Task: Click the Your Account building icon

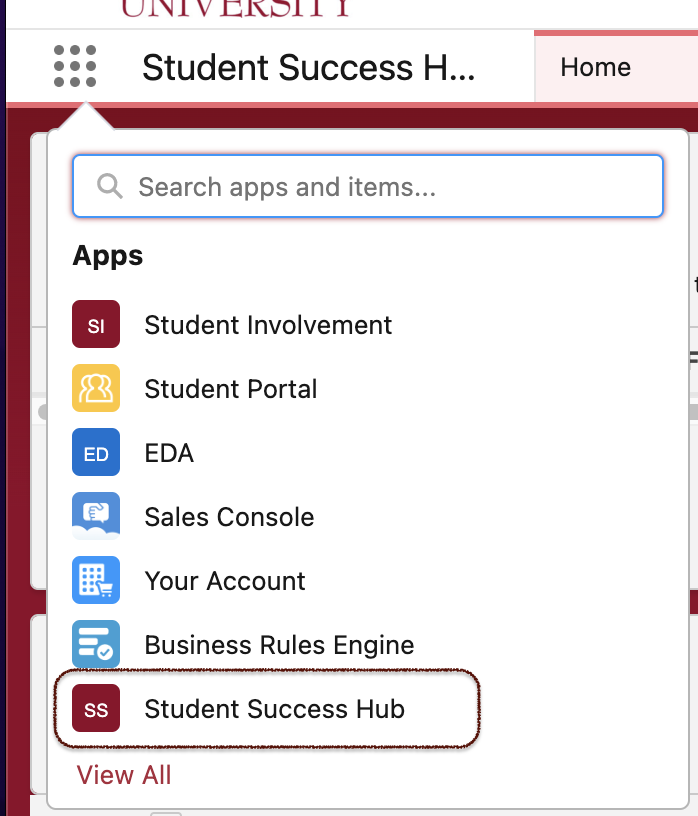Action: [96, 581]
